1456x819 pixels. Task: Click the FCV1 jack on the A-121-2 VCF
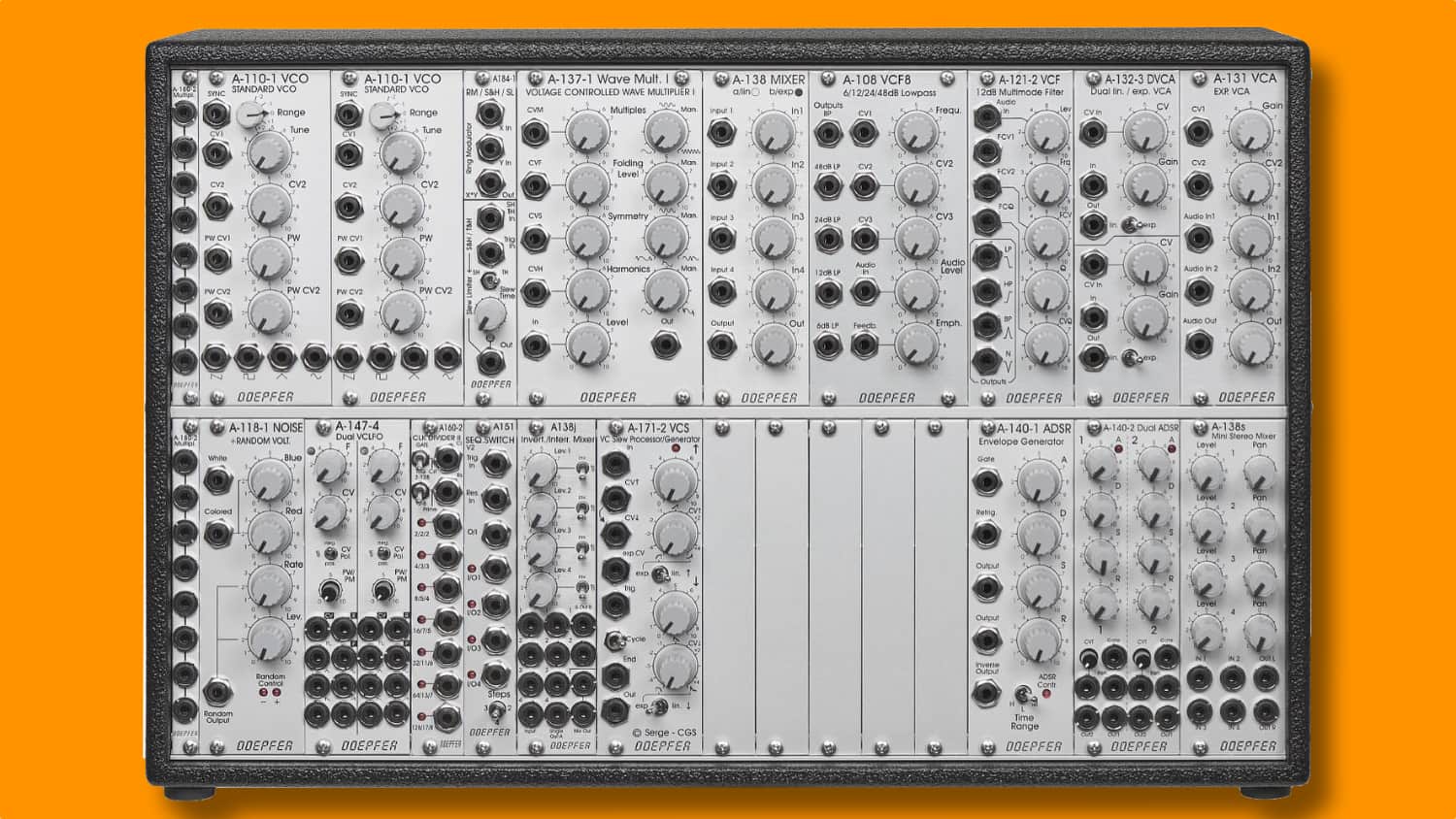987,151
